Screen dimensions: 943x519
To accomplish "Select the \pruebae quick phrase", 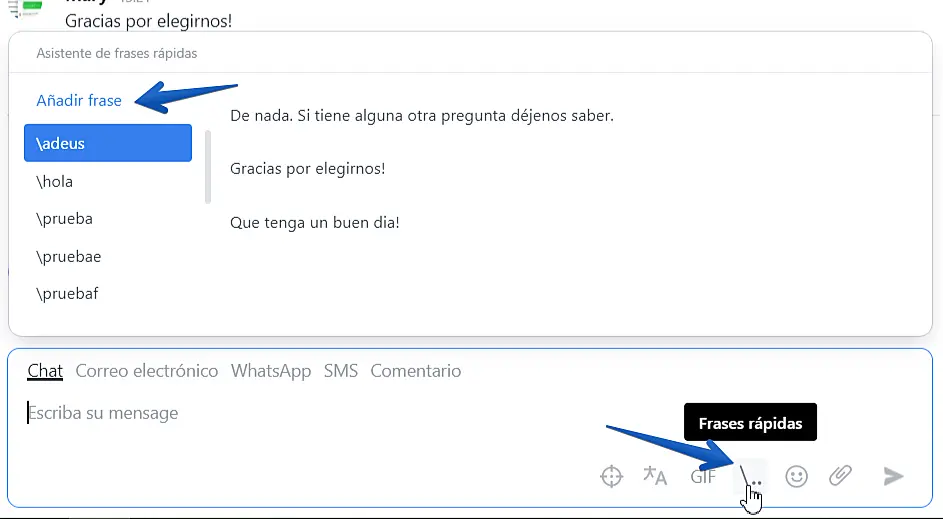I will tap(108, 256).
